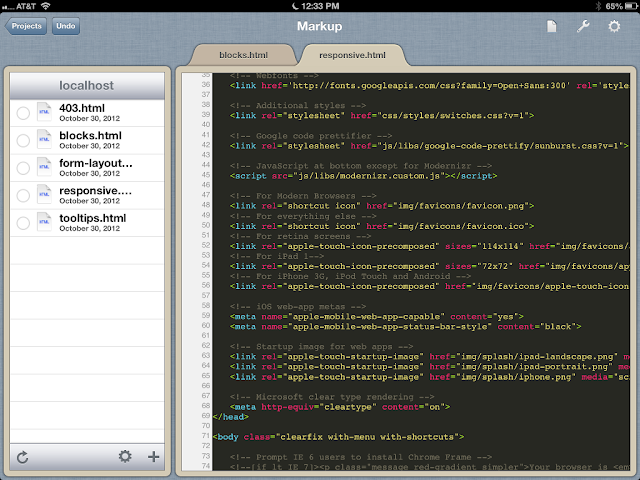The image size is (640, 480).
Task: Select the form-layout radio circle
Action: point(23,168)
